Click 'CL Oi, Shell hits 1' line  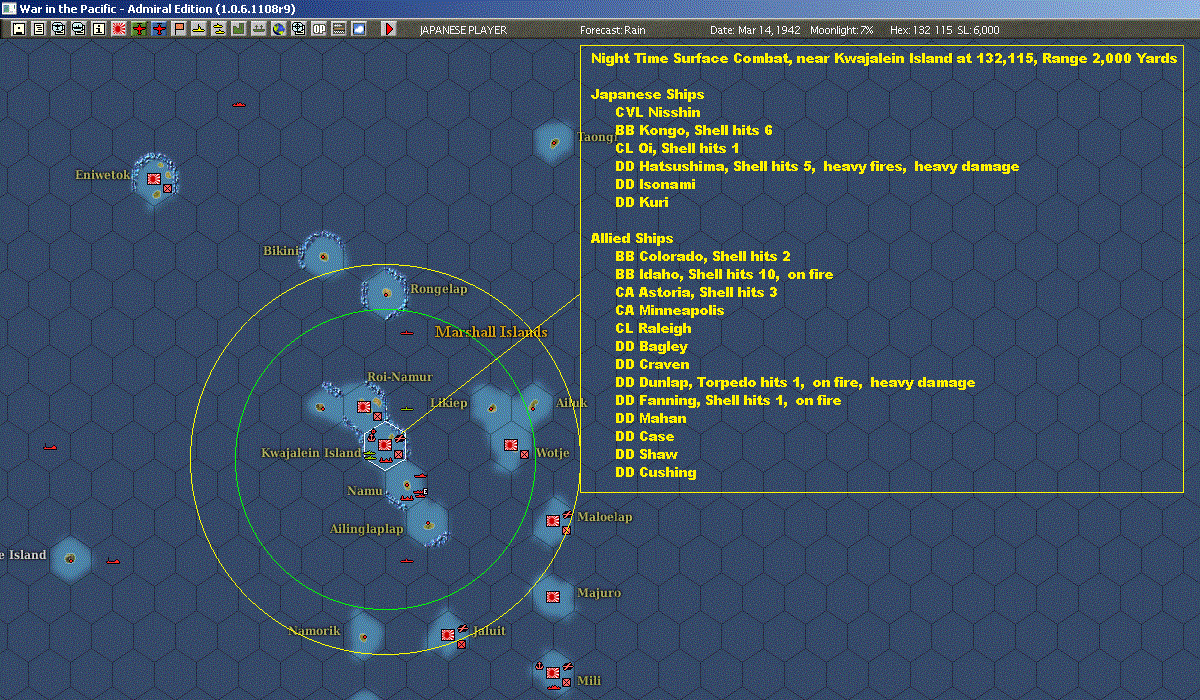point(677,148)
